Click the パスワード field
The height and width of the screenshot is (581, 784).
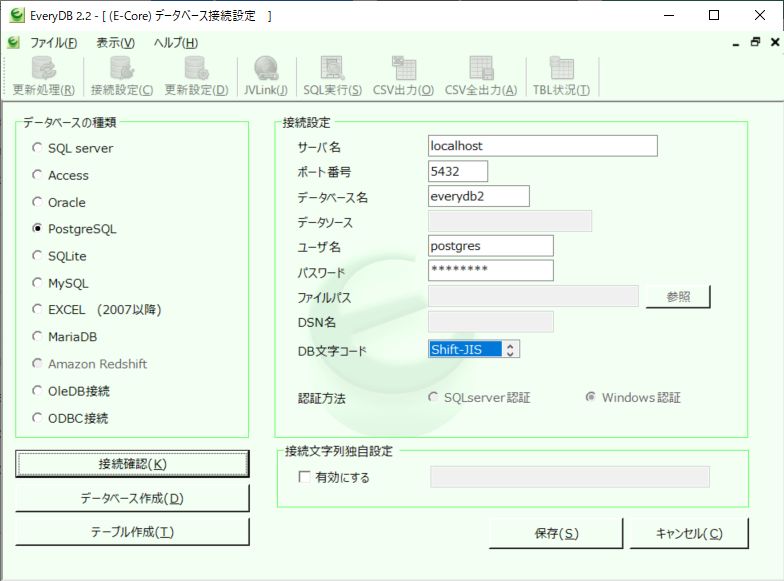(490, 270)
